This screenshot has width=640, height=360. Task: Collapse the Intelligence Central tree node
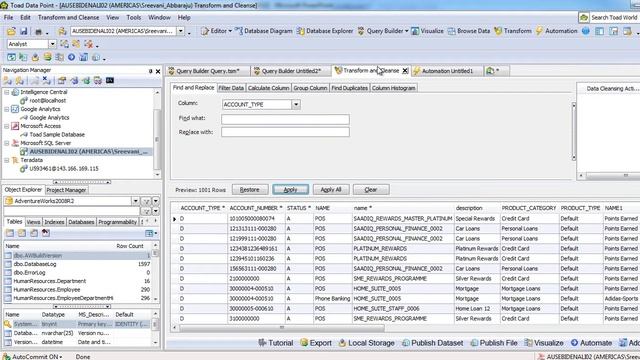7,92
